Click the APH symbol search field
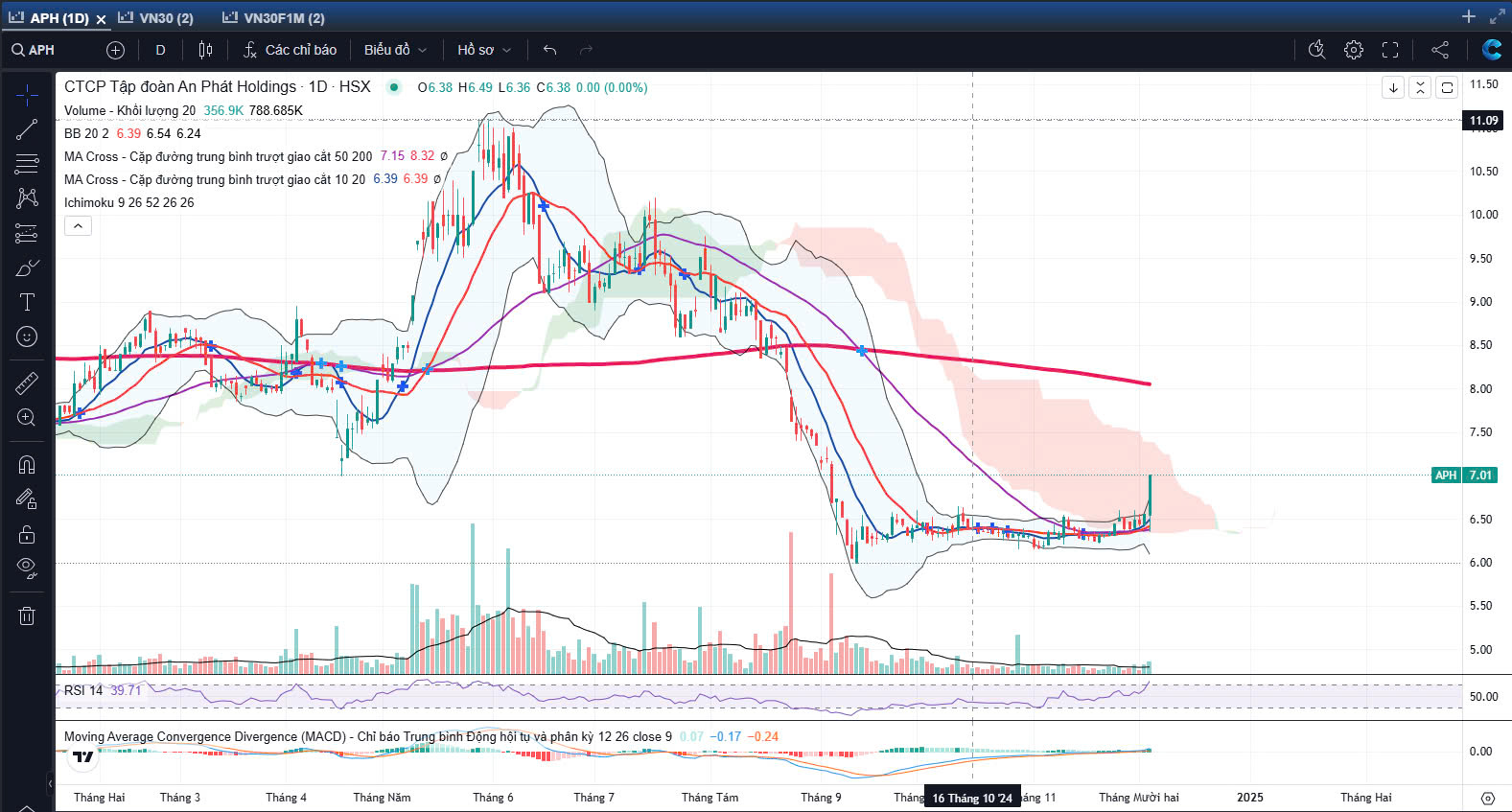Image resolution: width=1512 pixels, height=812 pixels. 52,50
